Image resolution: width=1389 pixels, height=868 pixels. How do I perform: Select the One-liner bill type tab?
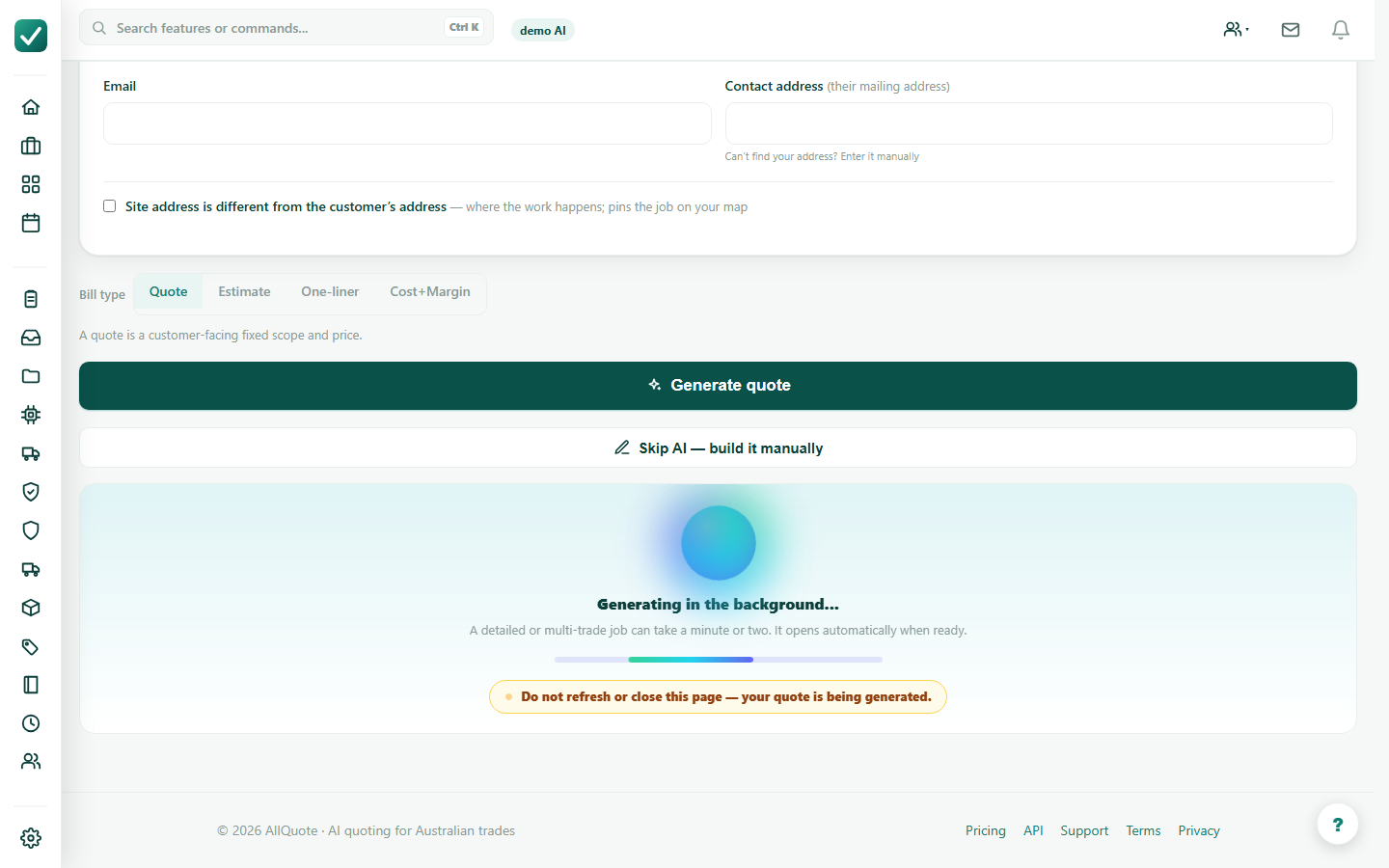click(330, 291)
